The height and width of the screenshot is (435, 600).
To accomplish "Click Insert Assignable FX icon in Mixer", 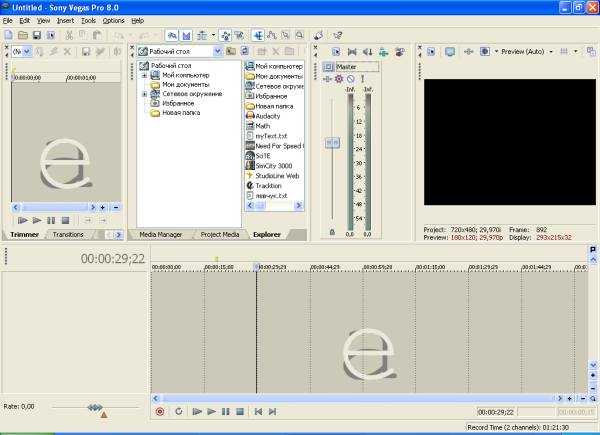I will [x=399, y=52].
